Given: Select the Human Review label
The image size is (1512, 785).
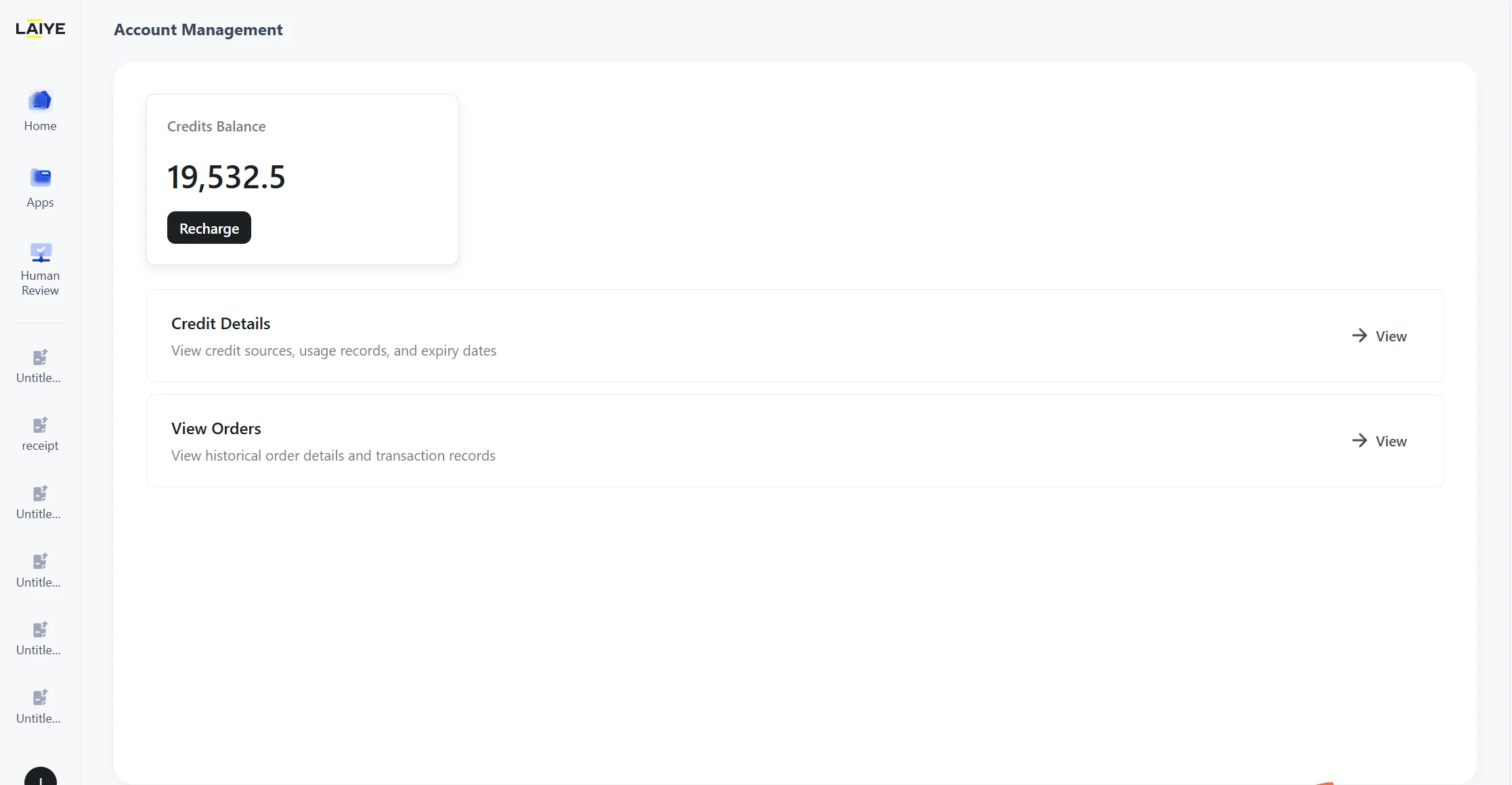Looking at the screenshot, I should pos(41,283).
